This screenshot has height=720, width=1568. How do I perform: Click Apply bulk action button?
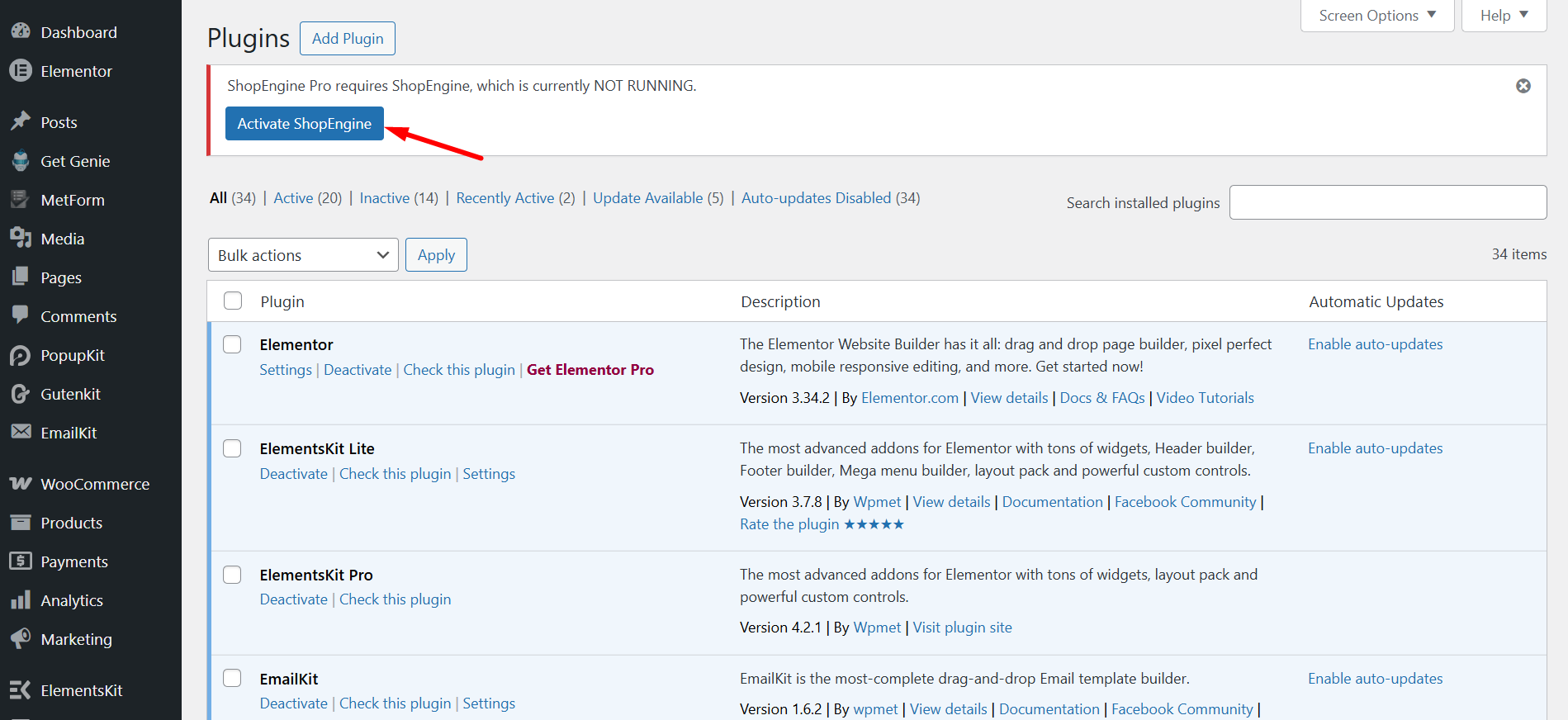coord(436,255)
